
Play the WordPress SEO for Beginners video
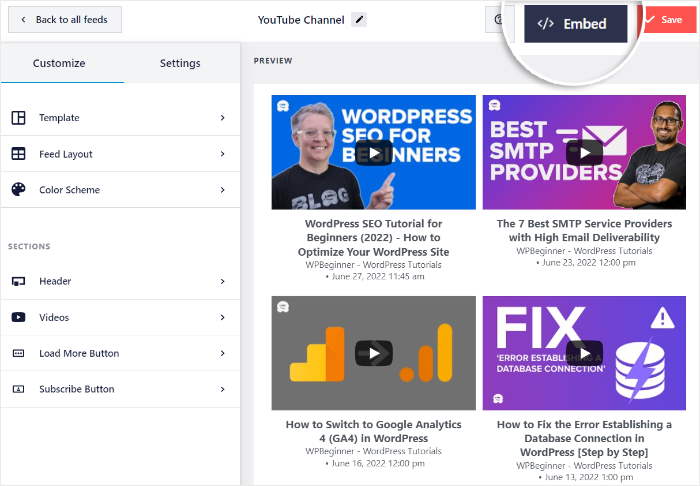(374, 152)
